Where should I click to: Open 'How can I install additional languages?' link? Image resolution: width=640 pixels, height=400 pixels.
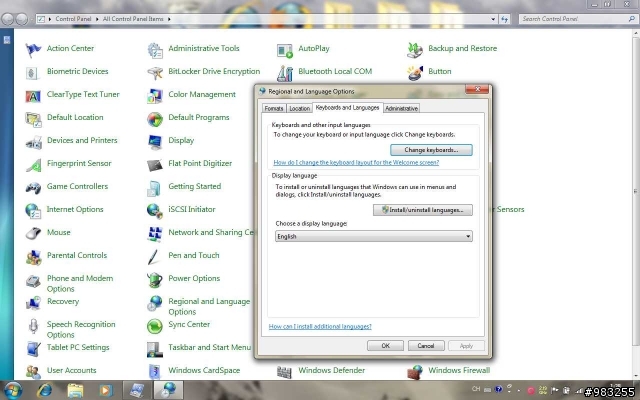(320, 327)
